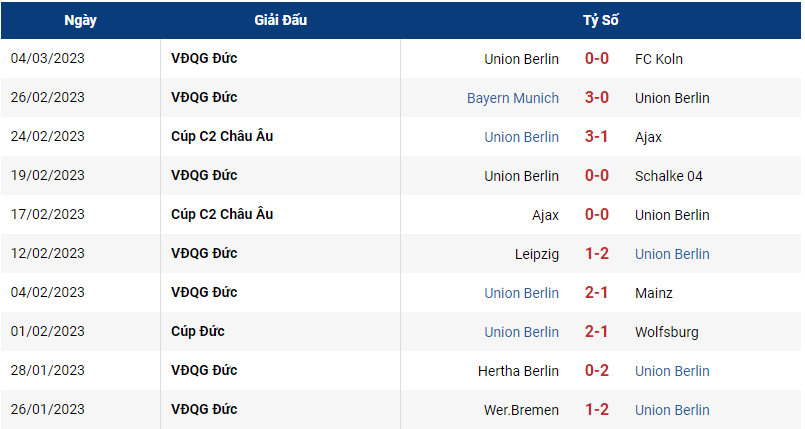
Task: Open the Cúp Đức competition entry
Action: click(x=198, y=331)
